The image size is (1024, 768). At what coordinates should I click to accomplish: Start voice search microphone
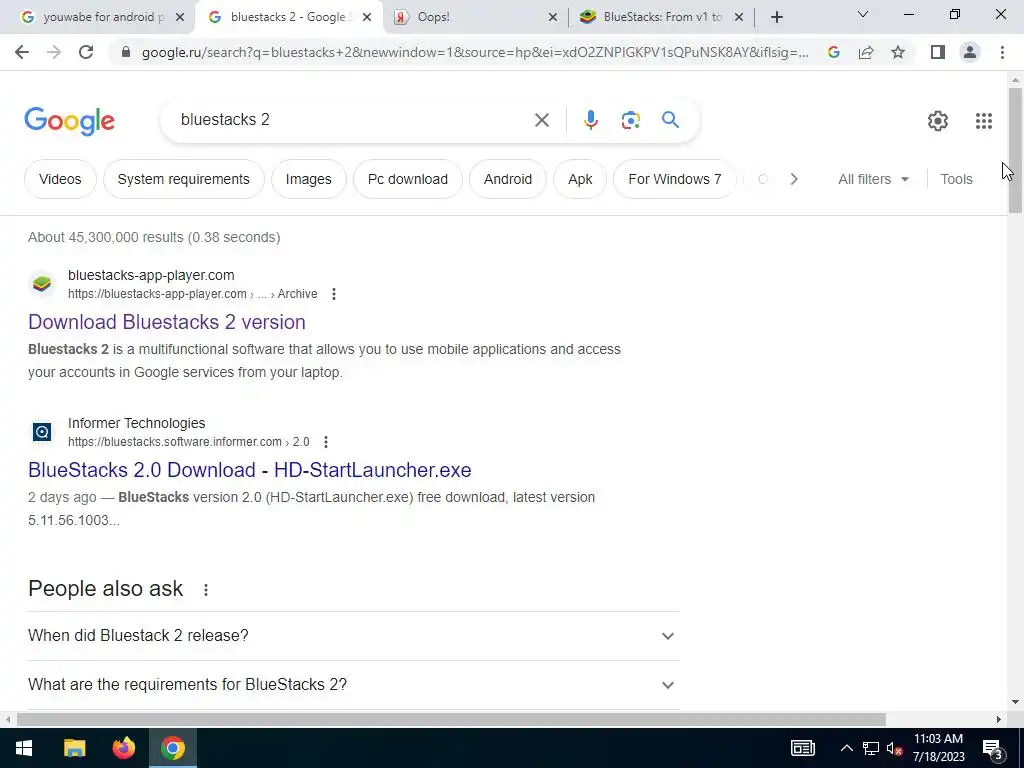tap(590, 120)
